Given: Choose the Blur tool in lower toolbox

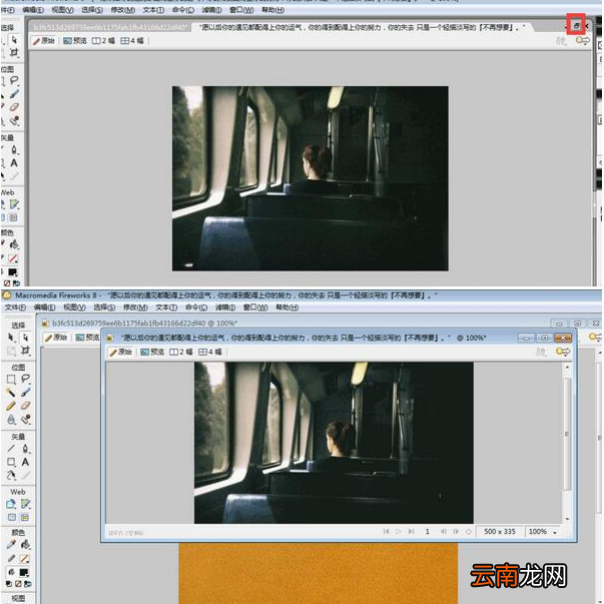Looking at the screenshot, I should (11, 419).
